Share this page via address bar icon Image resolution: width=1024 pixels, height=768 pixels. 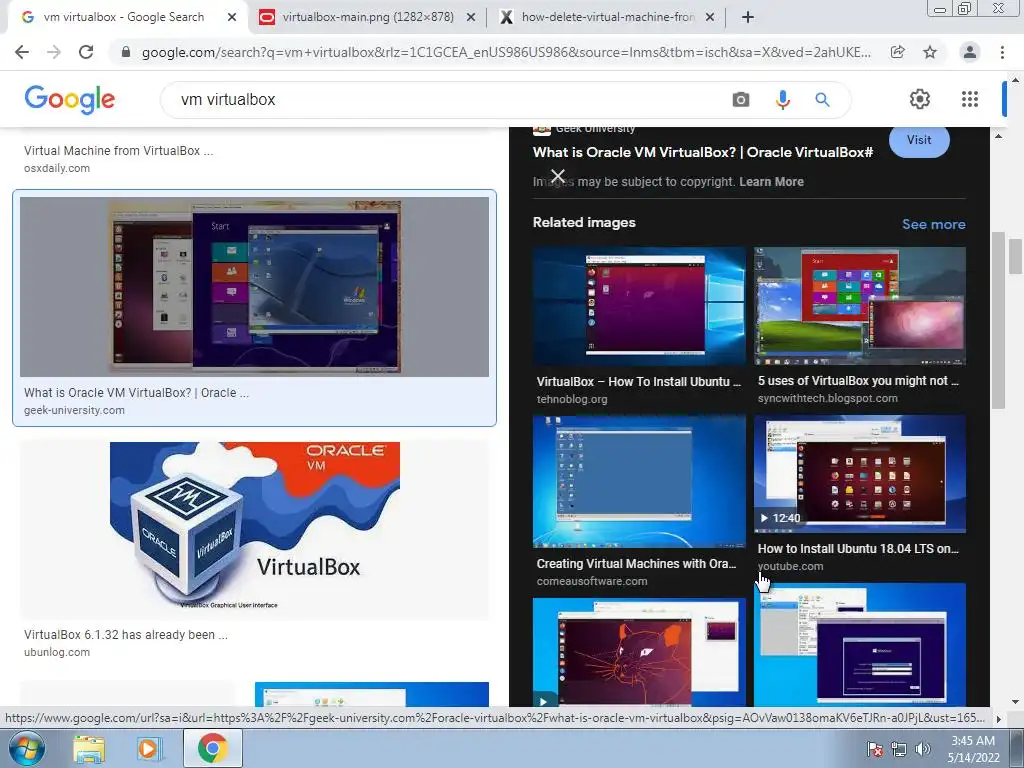tap(898, 52)
